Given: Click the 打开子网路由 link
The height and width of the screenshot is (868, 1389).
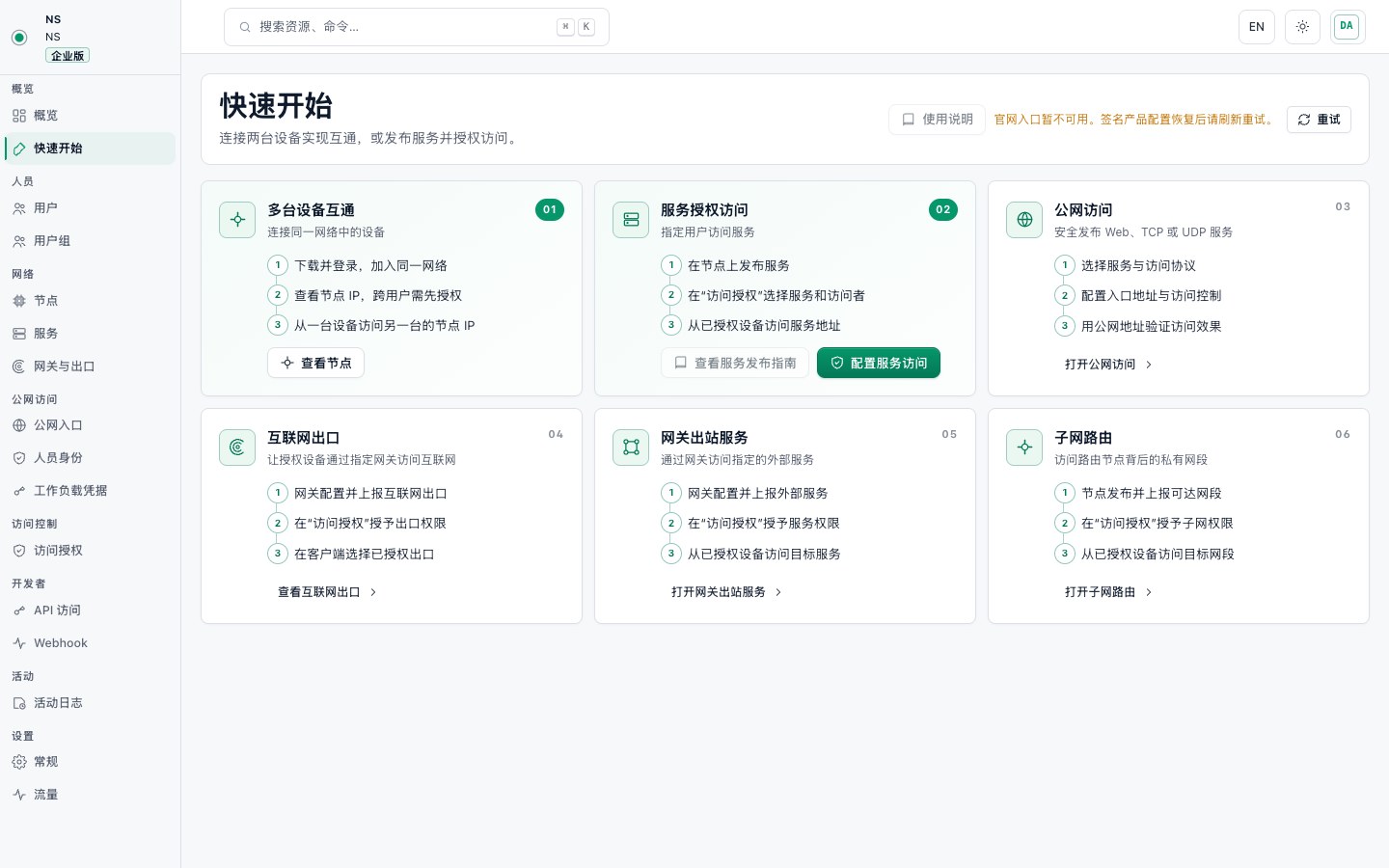Looking at the screenshot, I should [x=1109, y=592].
